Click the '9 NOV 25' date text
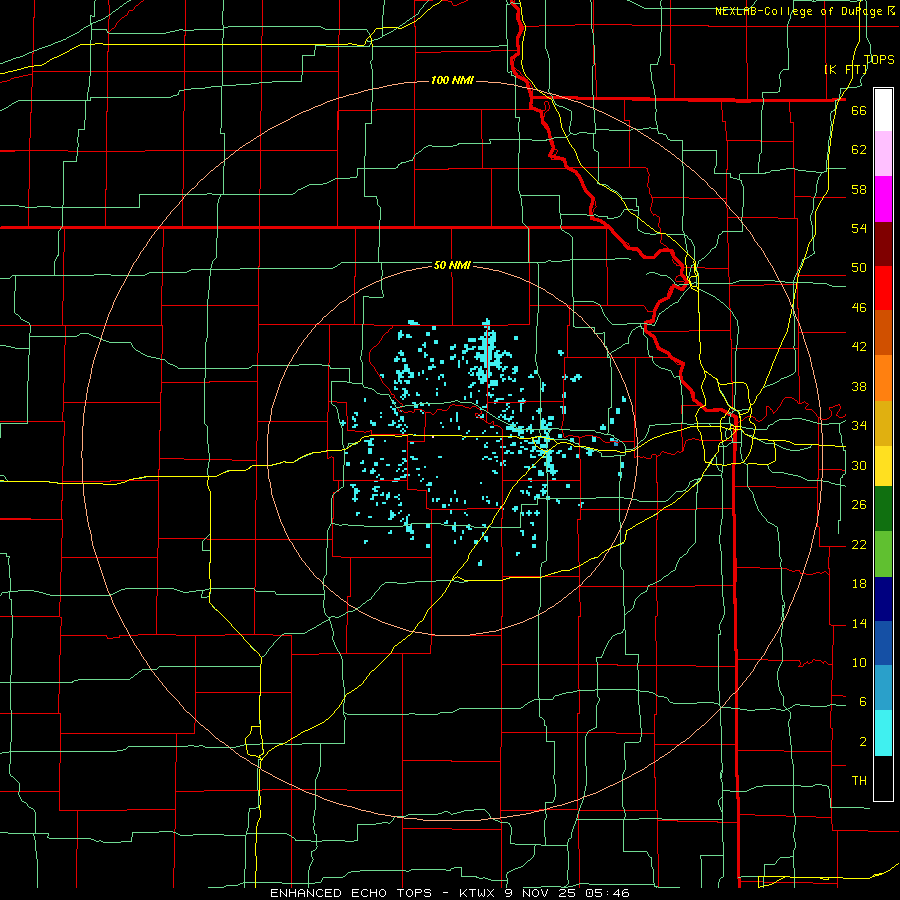Screen dimensions: 900x900 [x=541, y=893]
